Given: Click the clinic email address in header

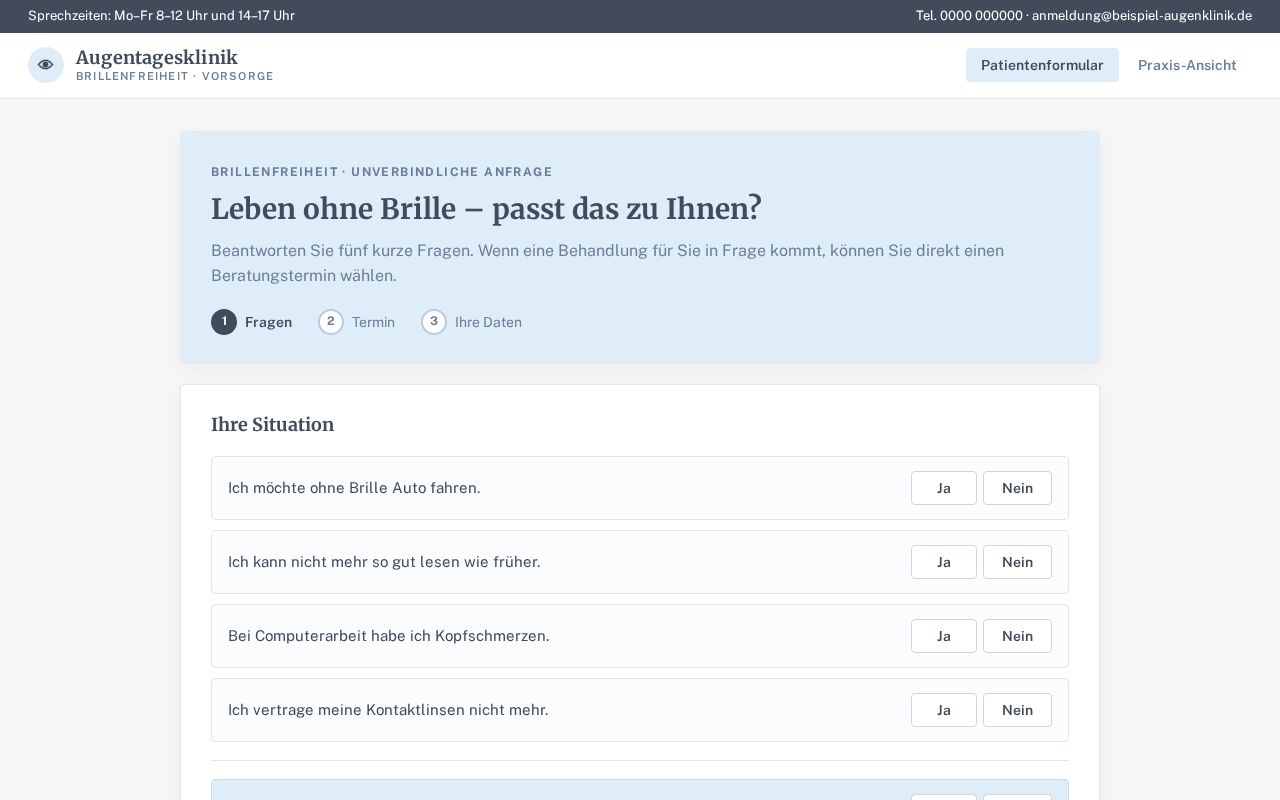Looking at the screenshot, I should [x=1142, y=16].
